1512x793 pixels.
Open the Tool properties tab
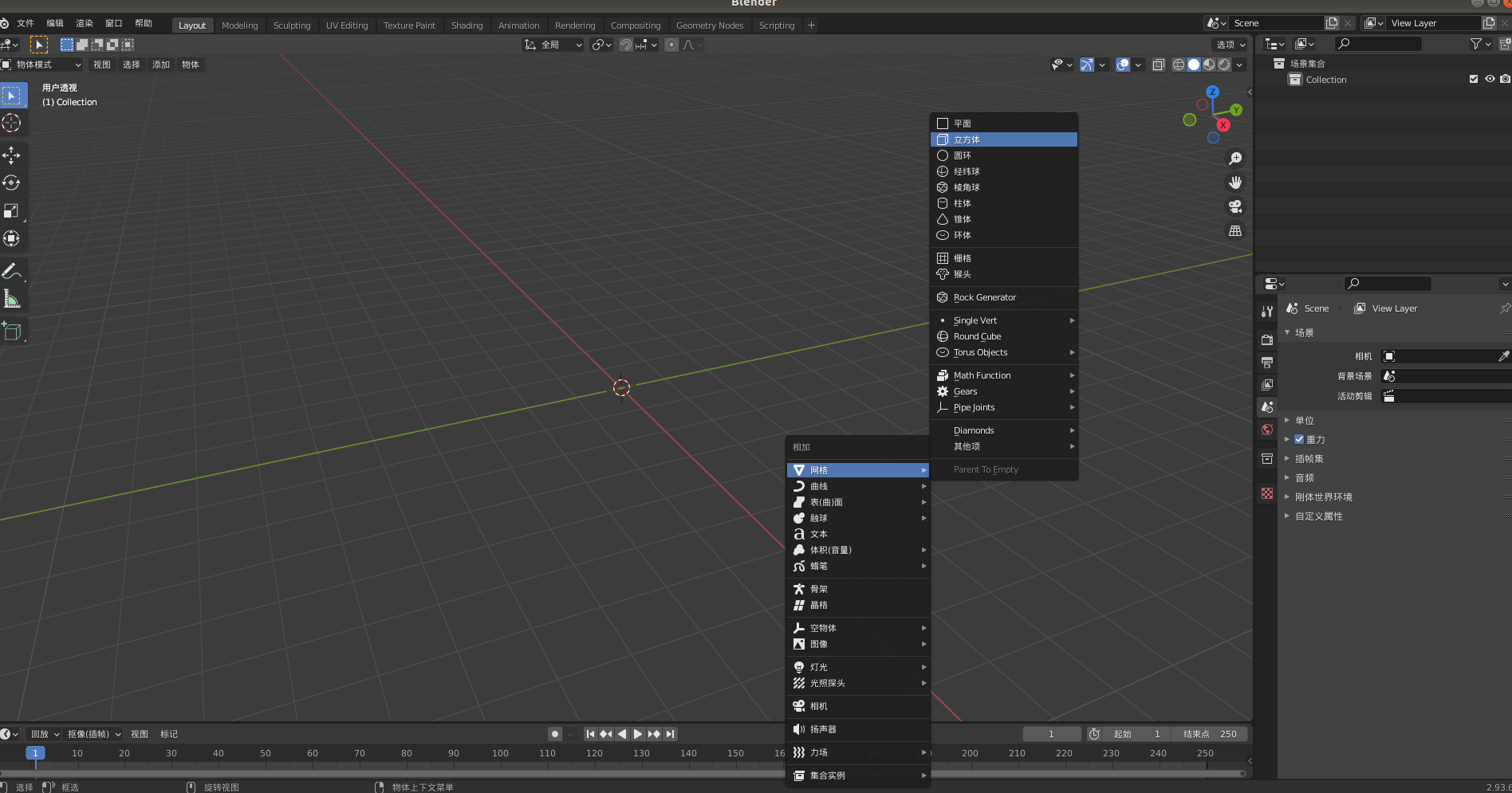click(x=1267, y=312)
